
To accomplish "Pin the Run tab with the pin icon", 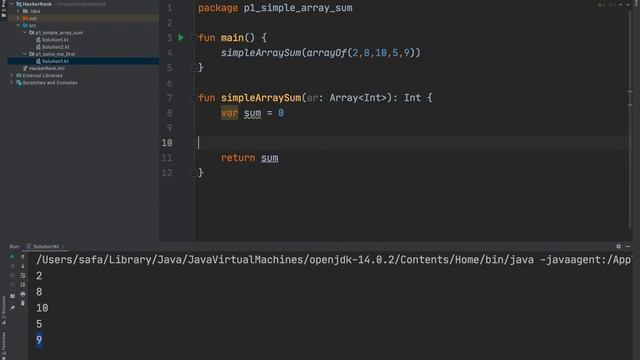I will coord(13,308).
